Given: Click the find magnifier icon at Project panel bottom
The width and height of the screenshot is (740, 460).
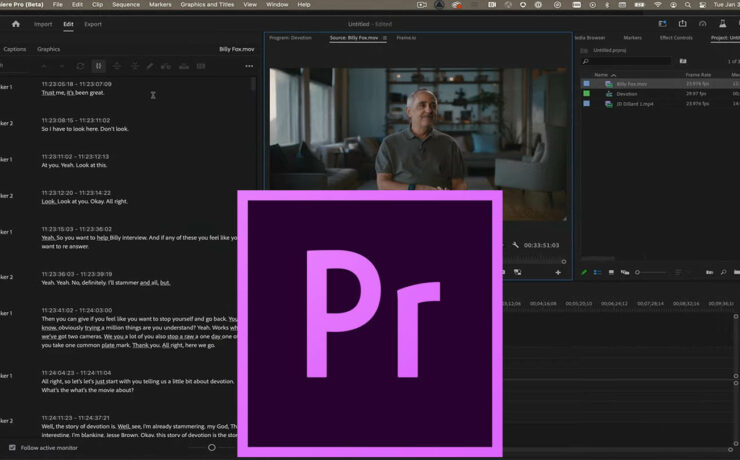Looking at the screenshot, I should [723, 272].
